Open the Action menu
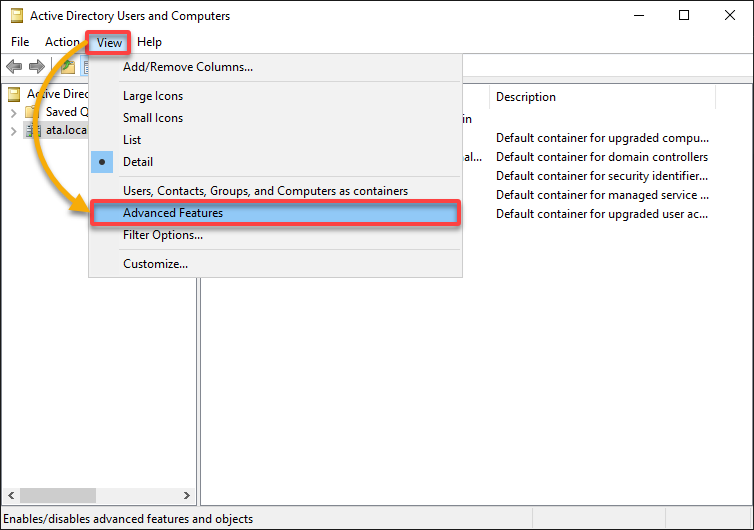Image resolution: width=754 pixels, height=530 pixels. point(62,42)
